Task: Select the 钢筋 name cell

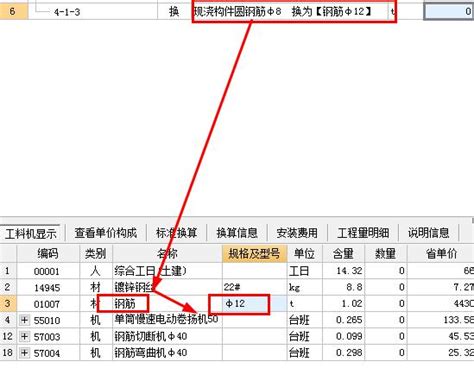Action: tap(167, 304)
